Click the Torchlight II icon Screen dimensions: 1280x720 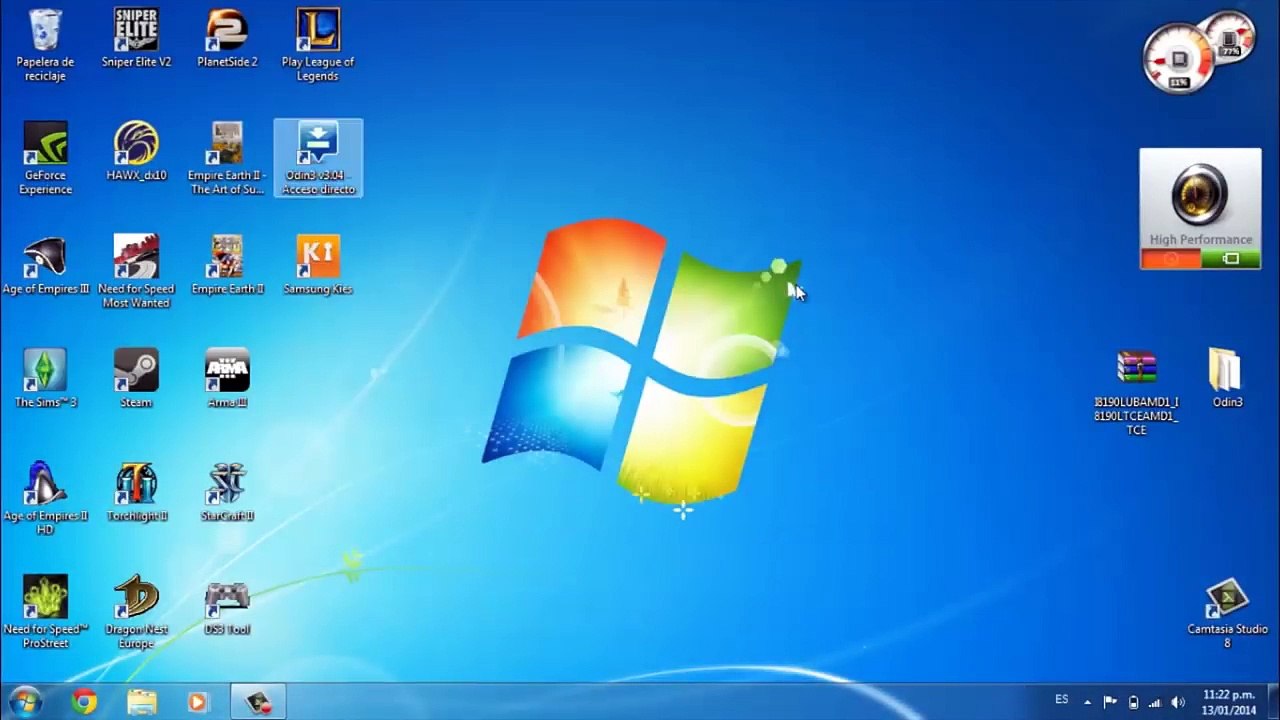pos(136,492)
